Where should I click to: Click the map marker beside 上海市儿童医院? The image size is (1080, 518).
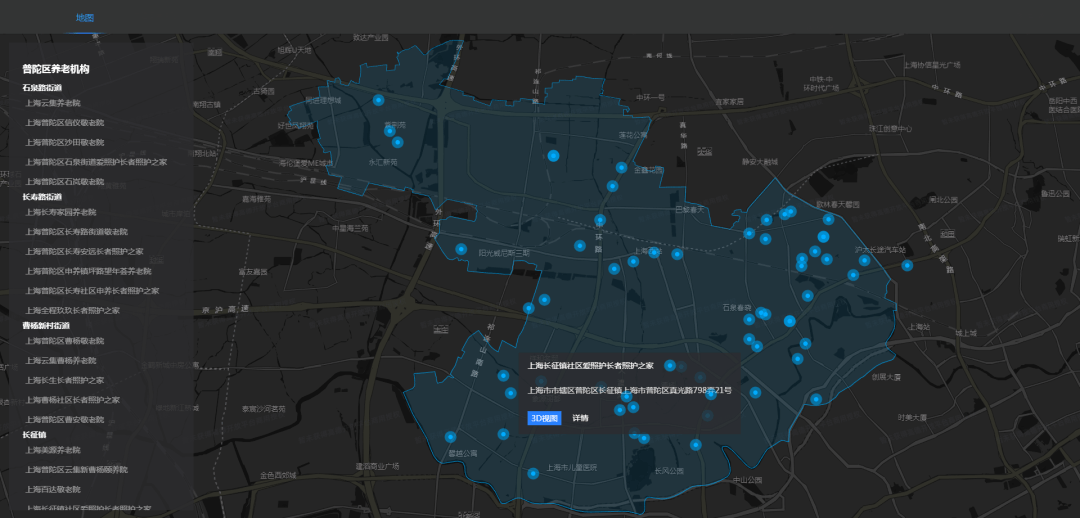[533, 473]
